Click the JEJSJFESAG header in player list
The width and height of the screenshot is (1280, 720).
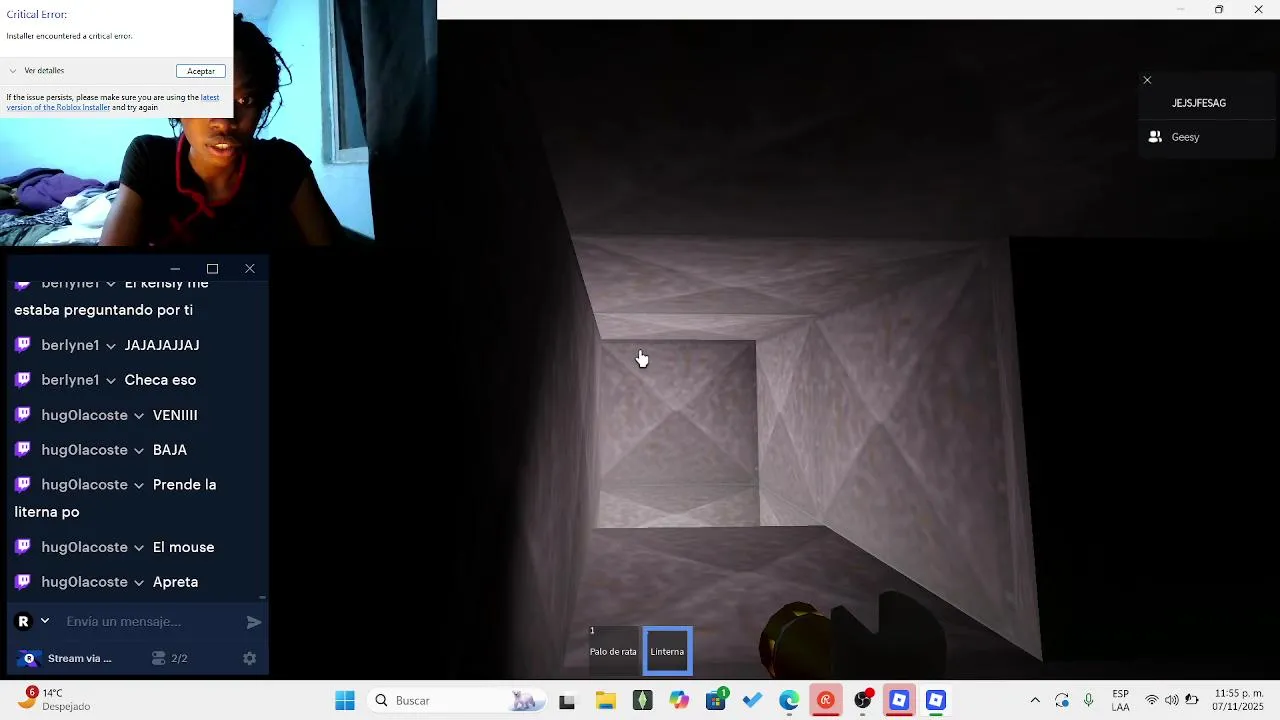pyautogui.click(x=1199, y=103)
